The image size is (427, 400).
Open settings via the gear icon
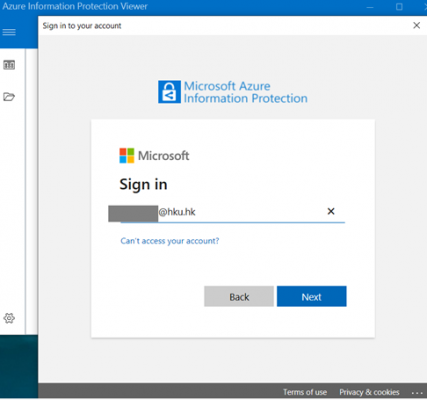coord(9,318)
